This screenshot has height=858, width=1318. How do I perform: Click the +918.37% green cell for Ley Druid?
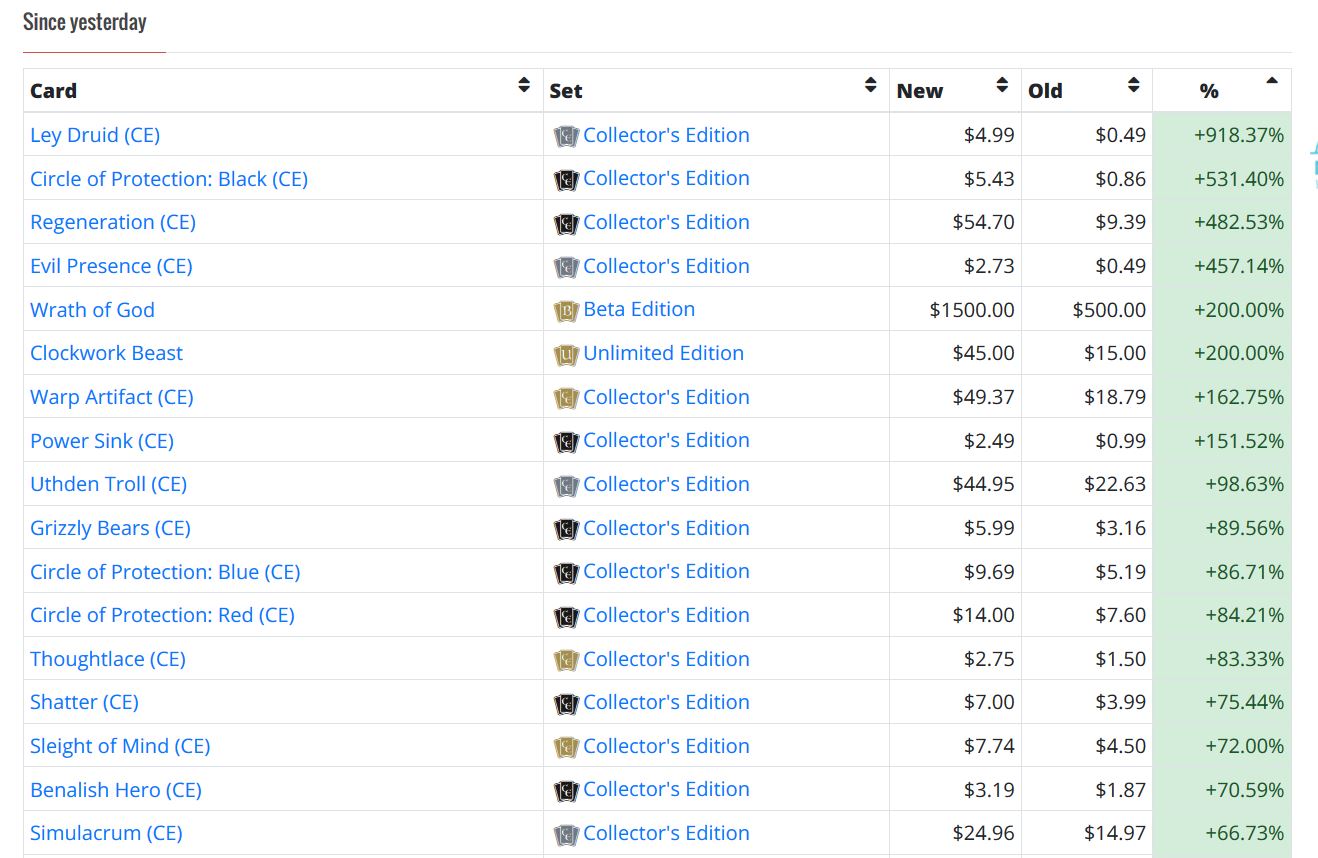1238,135
